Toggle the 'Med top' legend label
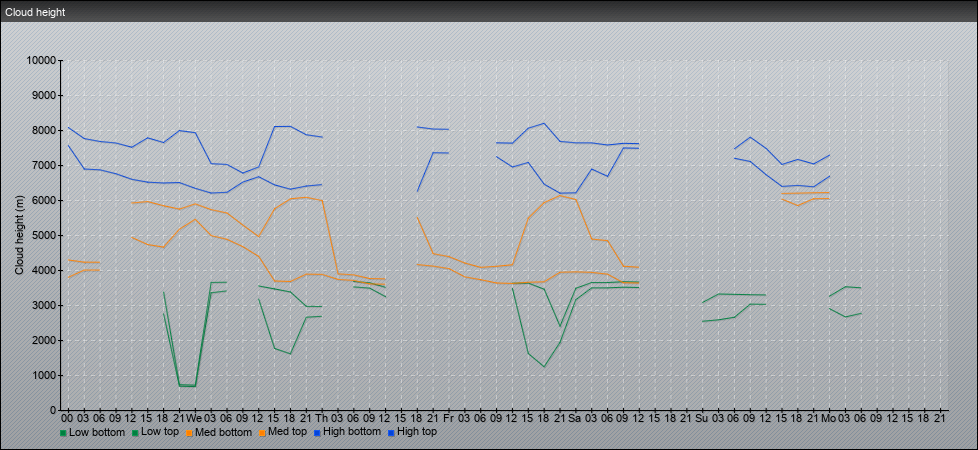 coord(288,432)
